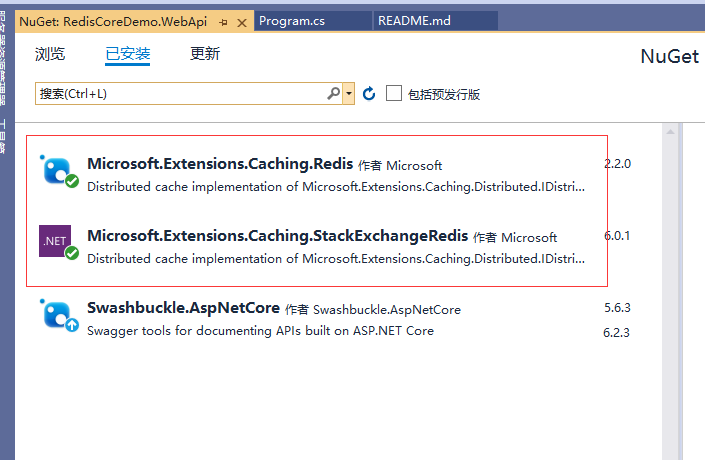Click Microsoft.Extensions.Caching.Redis package icon
This screenshot has width=705, height=460.
coord(59,171)
